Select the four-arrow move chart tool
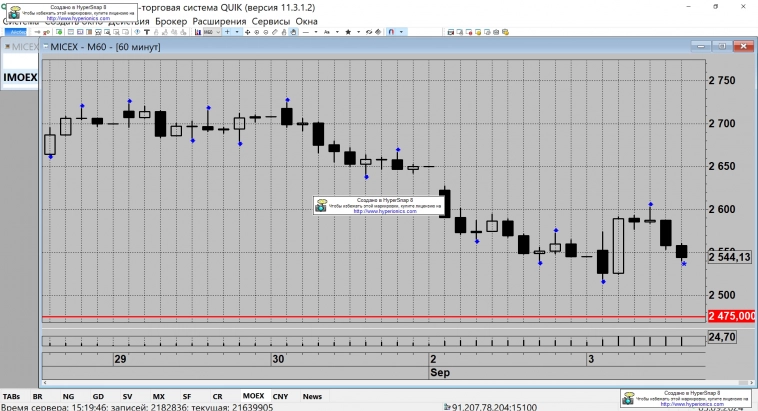Image resolution: width=758 pixels, height=411 pixels. click(x=248, y=32)
